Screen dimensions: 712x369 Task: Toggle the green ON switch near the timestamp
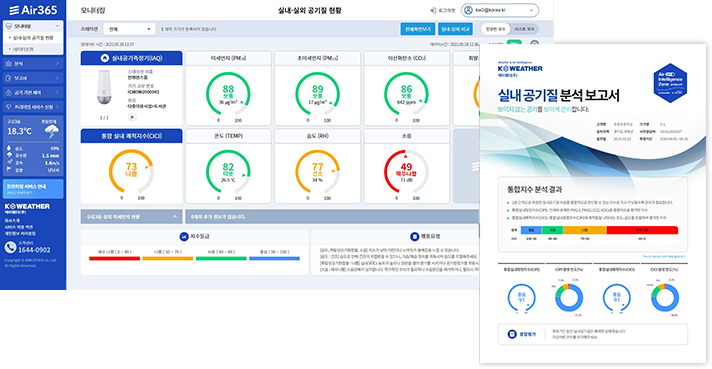514,44
